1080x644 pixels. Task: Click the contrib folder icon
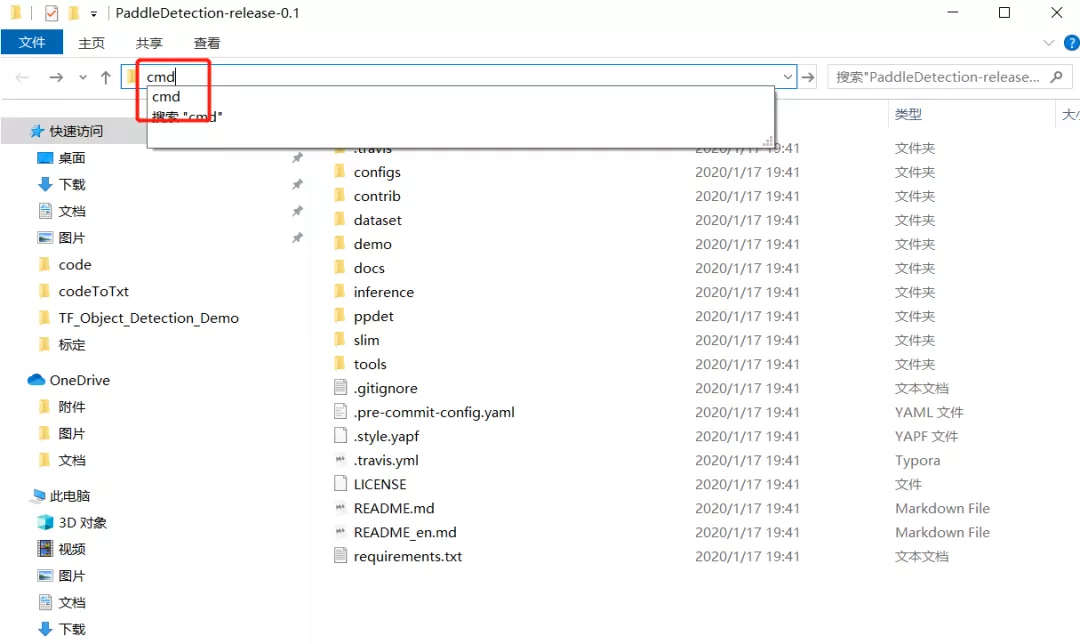340,196
